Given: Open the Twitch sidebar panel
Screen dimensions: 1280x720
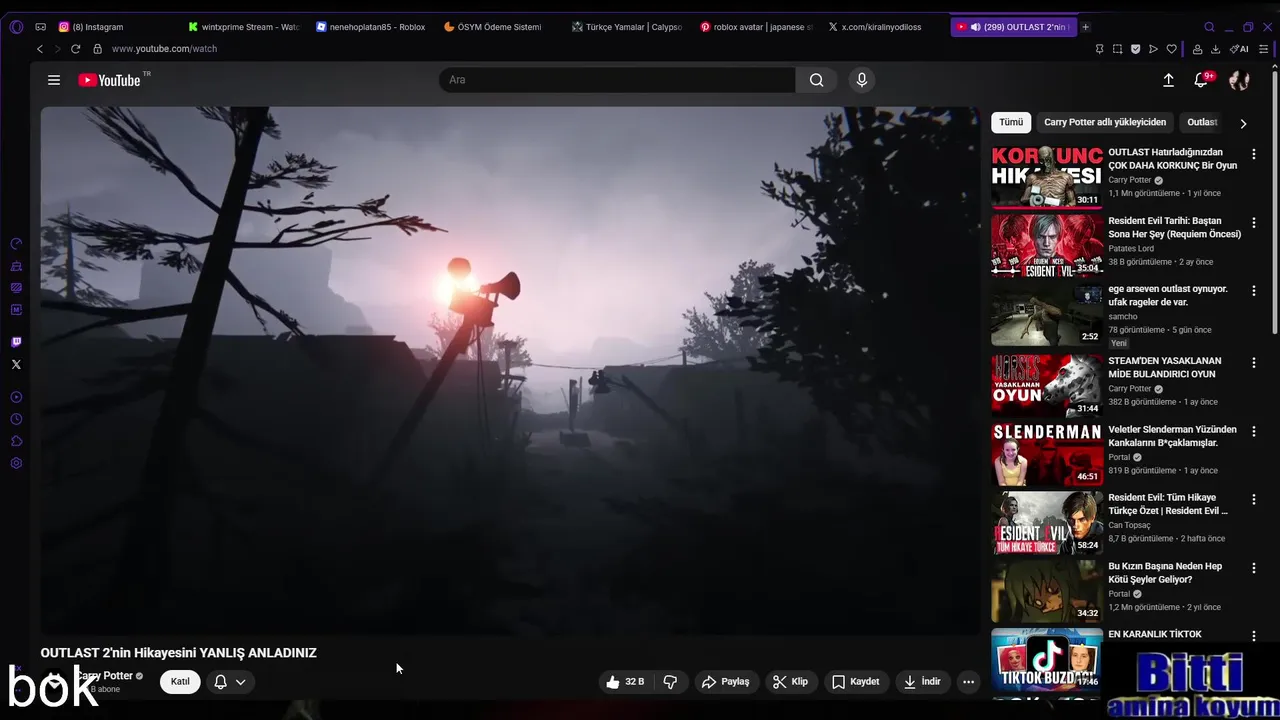Looking at the screenshot, I should [x=16, y=342].
